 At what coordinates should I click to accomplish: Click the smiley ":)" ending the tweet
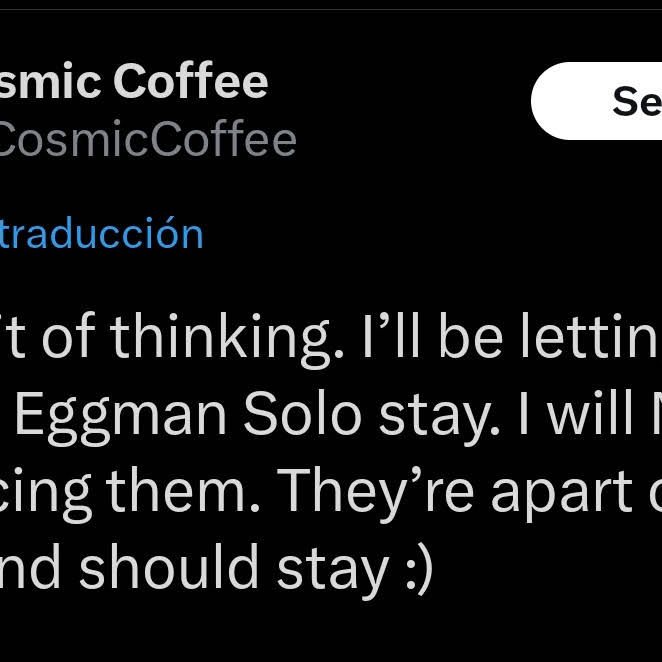pyautogui.click(x=413, y=568)
